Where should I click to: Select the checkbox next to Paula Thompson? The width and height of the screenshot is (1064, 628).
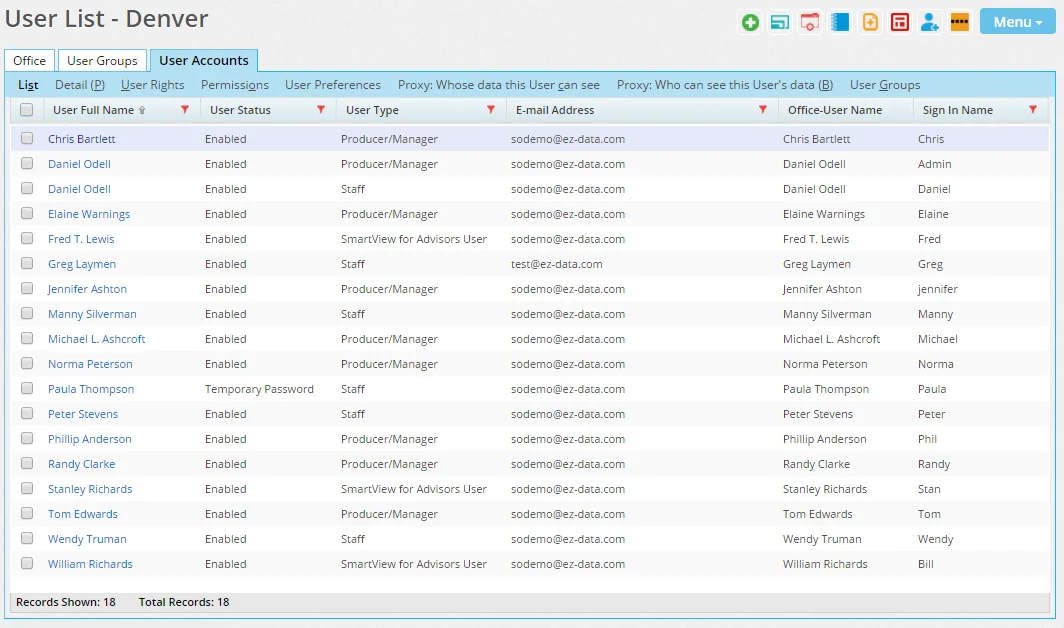tap(27, 389)
